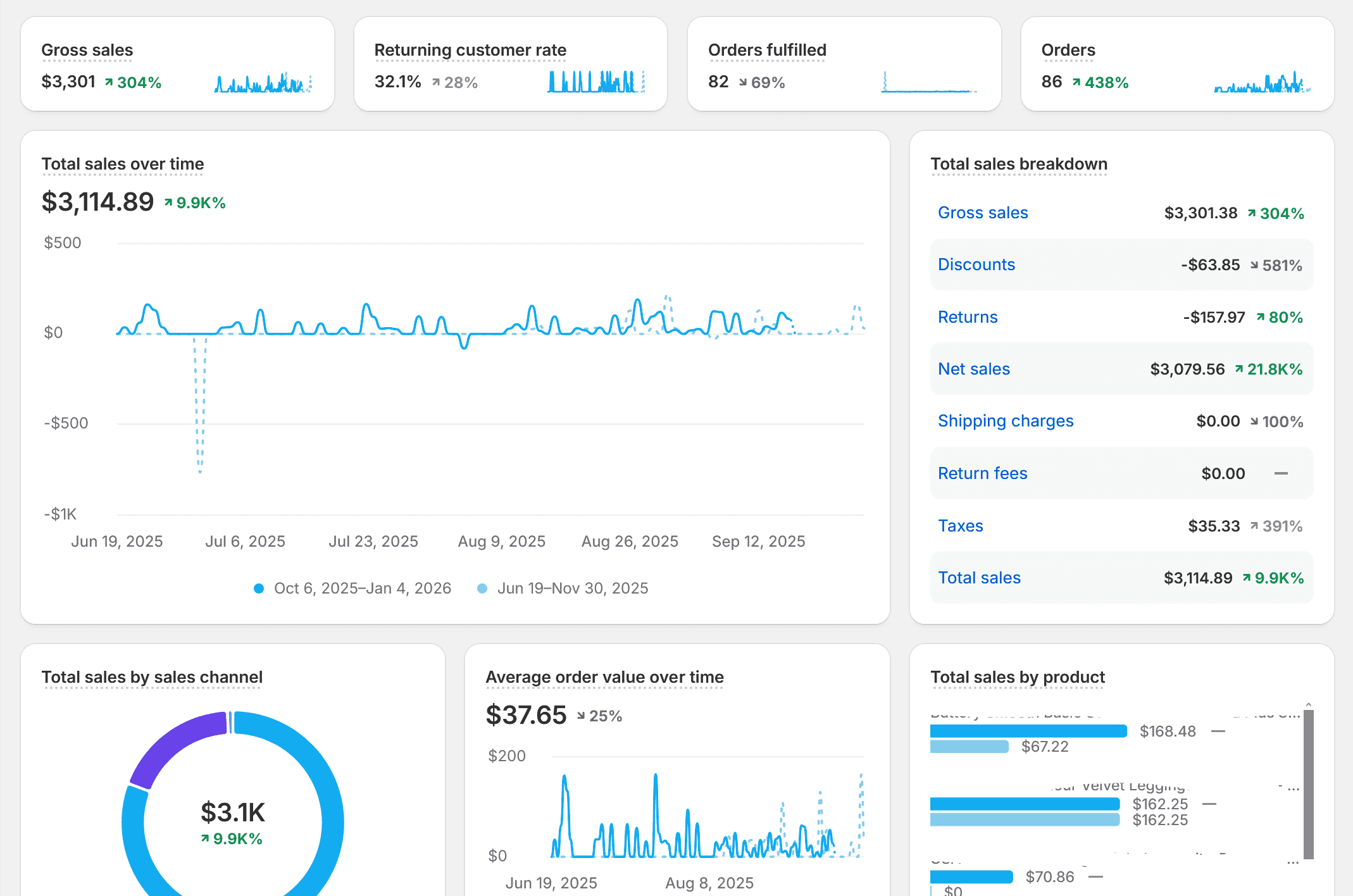
Task: Open the Gross sales breakdown link
Action: point(982,213)
